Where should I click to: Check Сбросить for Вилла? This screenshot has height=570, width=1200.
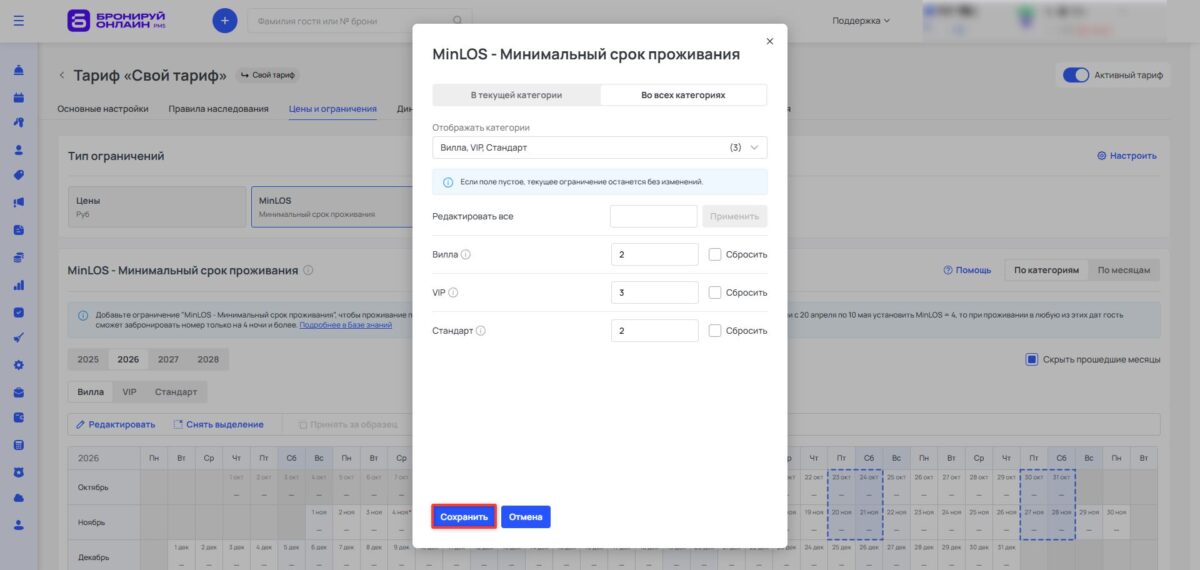pos(715,254)
